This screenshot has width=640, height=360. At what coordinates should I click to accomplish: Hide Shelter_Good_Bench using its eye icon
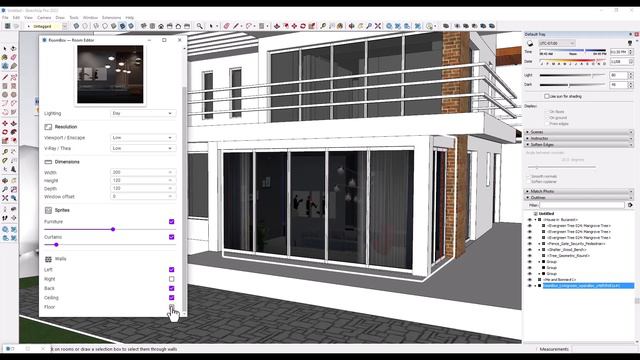click(530, 250)
